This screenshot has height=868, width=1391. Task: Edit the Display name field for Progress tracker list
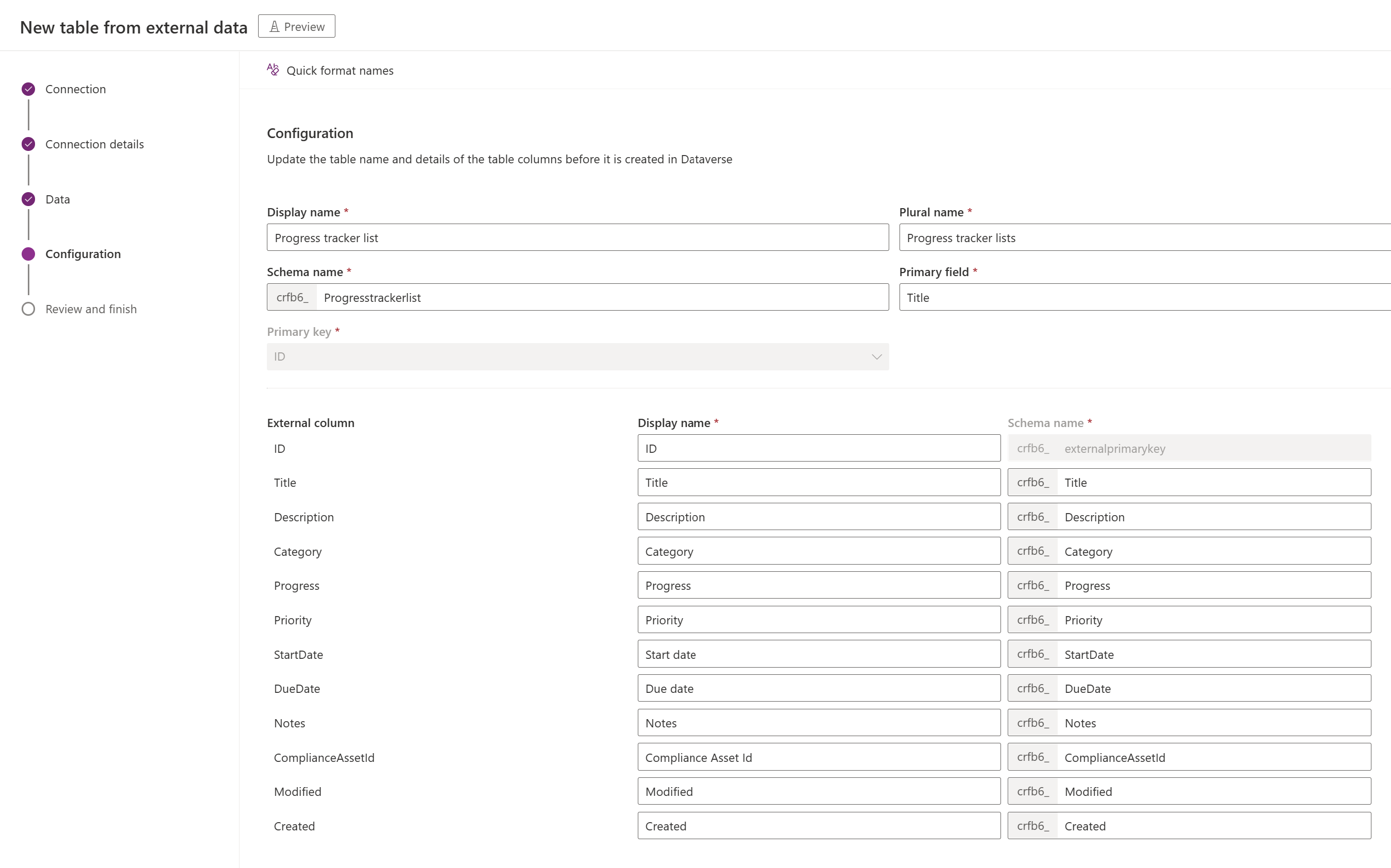[577, 237]
